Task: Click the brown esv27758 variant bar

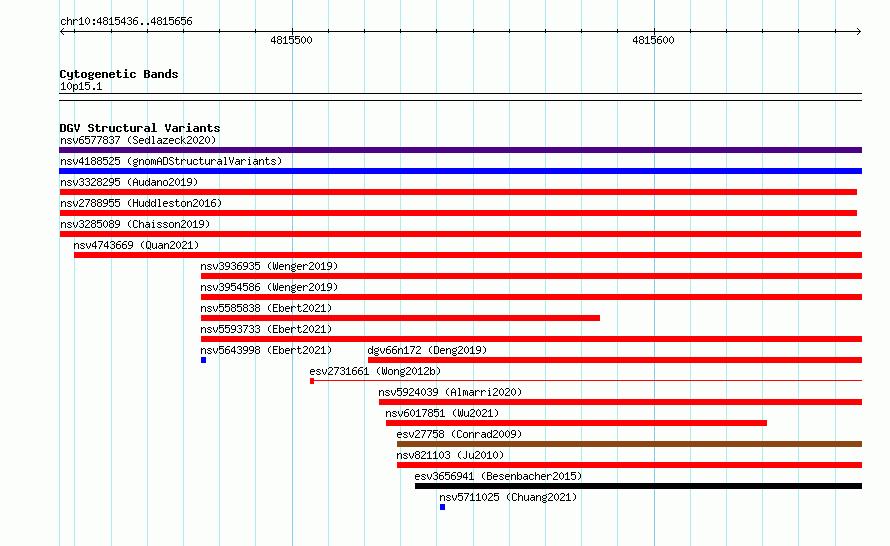Action: (629, 444)
